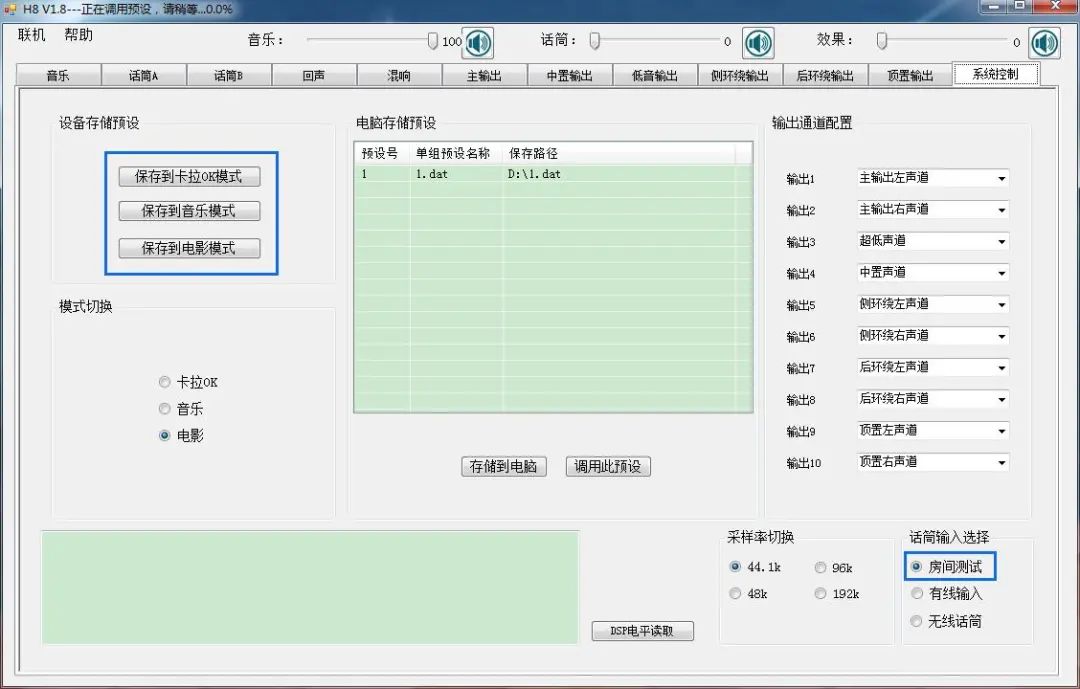Mute the 音乐 music volume speaker icon
Screen dimensions: 1080x689
coord(476,43)
